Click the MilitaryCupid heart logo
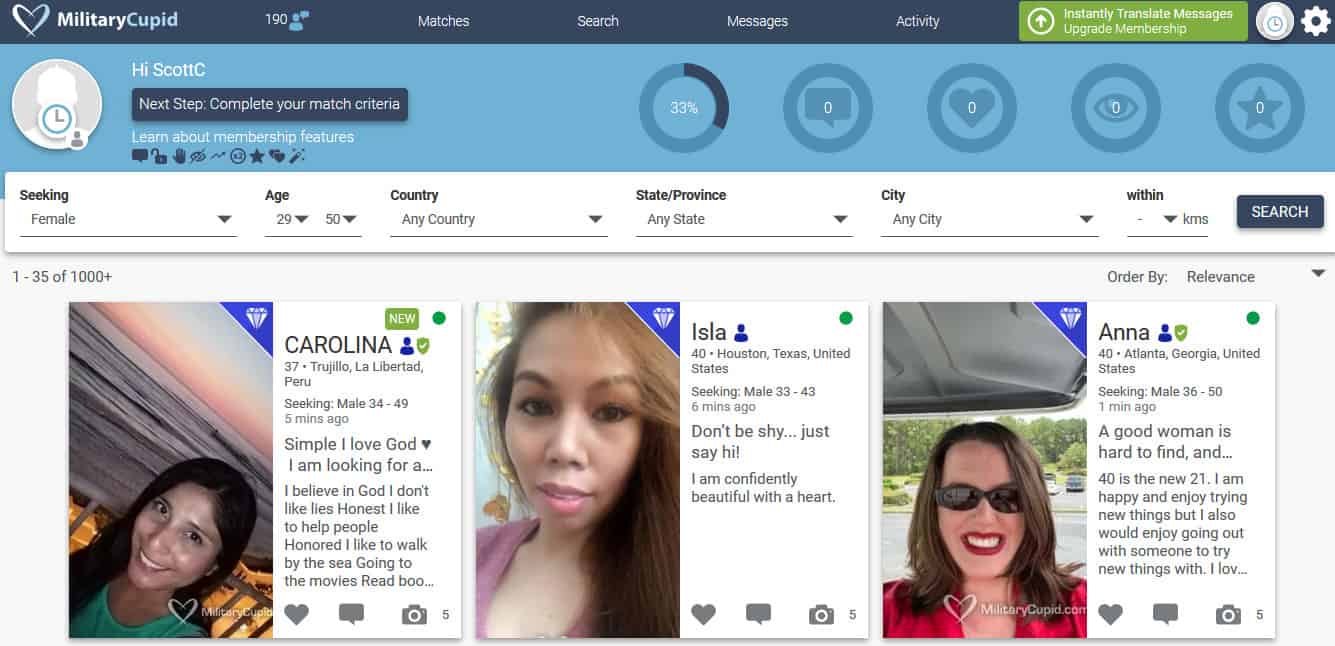Screen dimensions: 1335x646 tap(30, 21)
